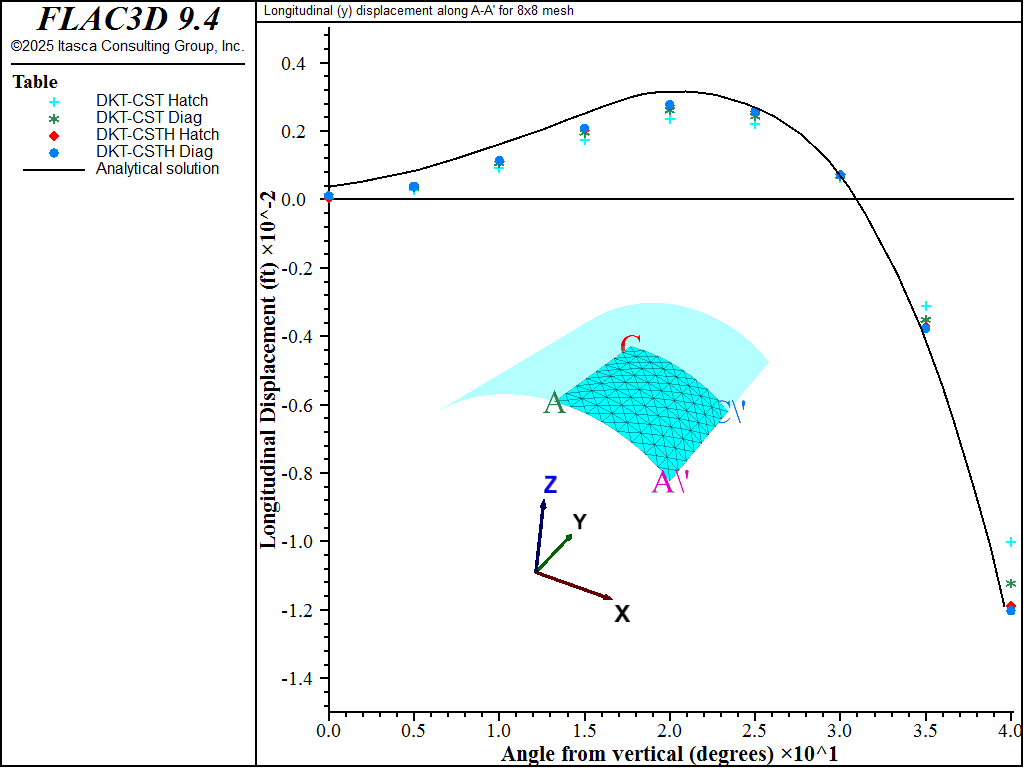Click the cyan plus DKT-CST Hatch legend marker
Viewport: 1024px width, 768px height.
pos(54,101)
